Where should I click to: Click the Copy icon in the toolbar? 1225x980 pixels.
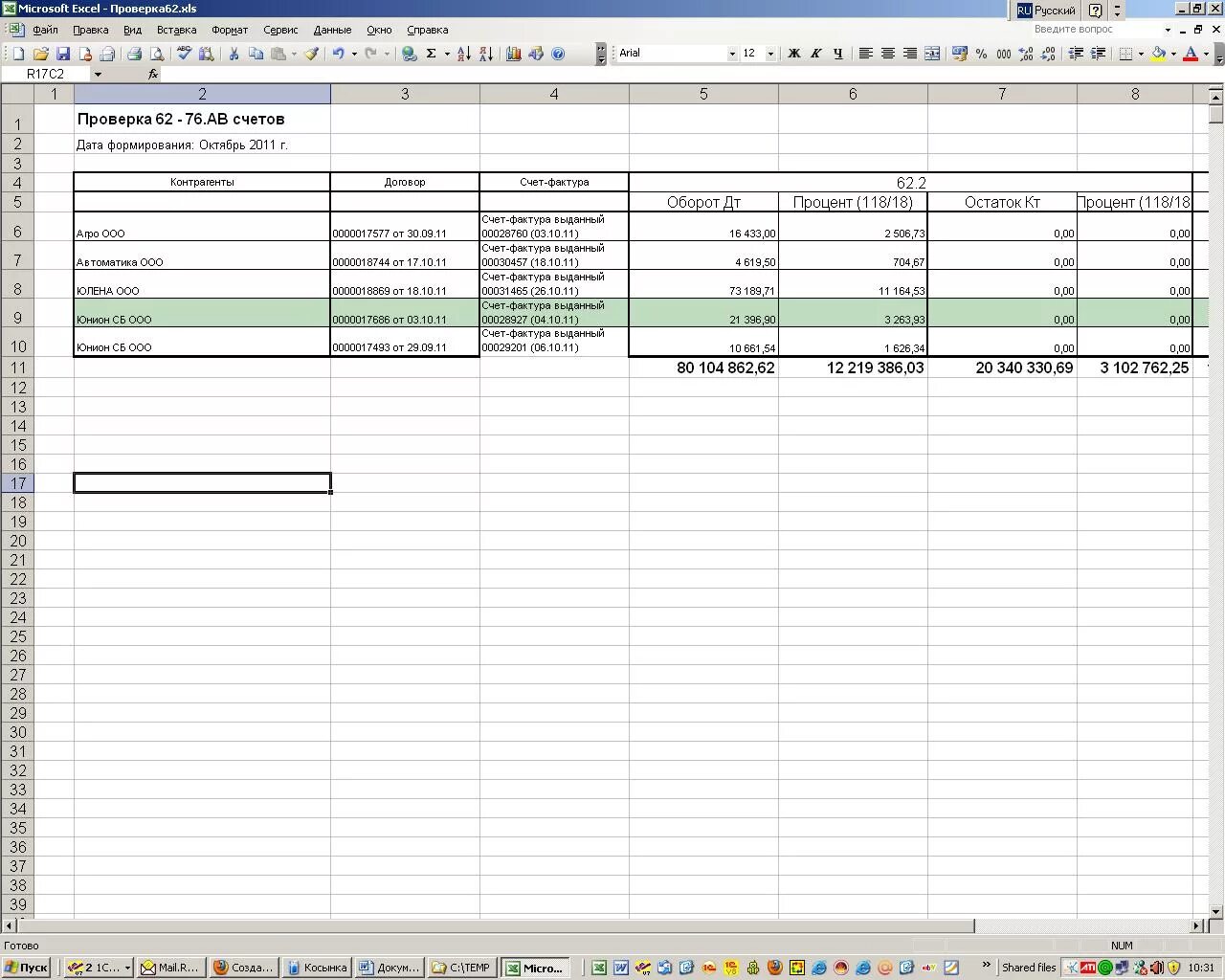[x=256, y=54]
